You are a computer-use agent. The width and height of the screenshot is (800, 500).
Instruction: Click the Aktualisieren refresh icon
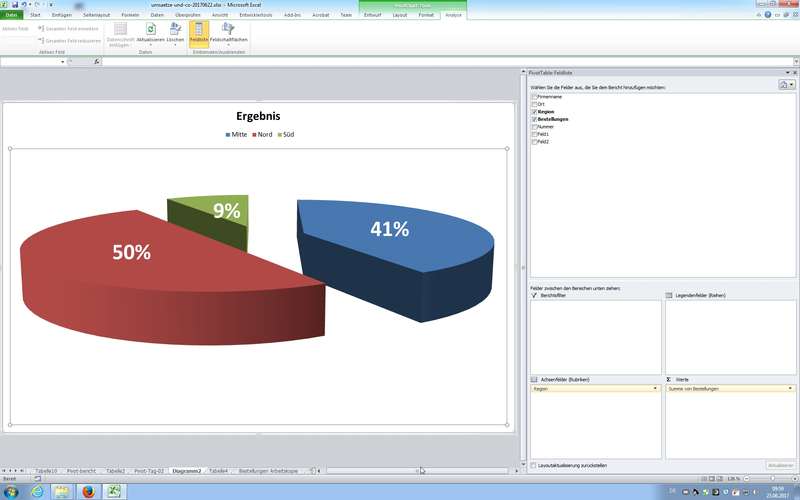(x=151, y=29)
